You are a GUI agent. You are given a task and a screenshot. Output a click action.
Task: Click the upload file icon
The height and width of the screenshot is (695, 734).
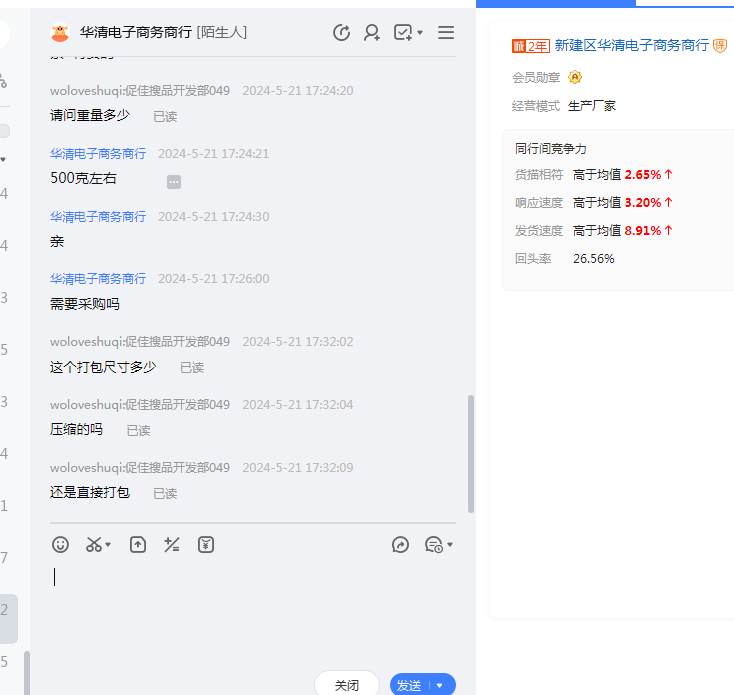coord(138,545)
